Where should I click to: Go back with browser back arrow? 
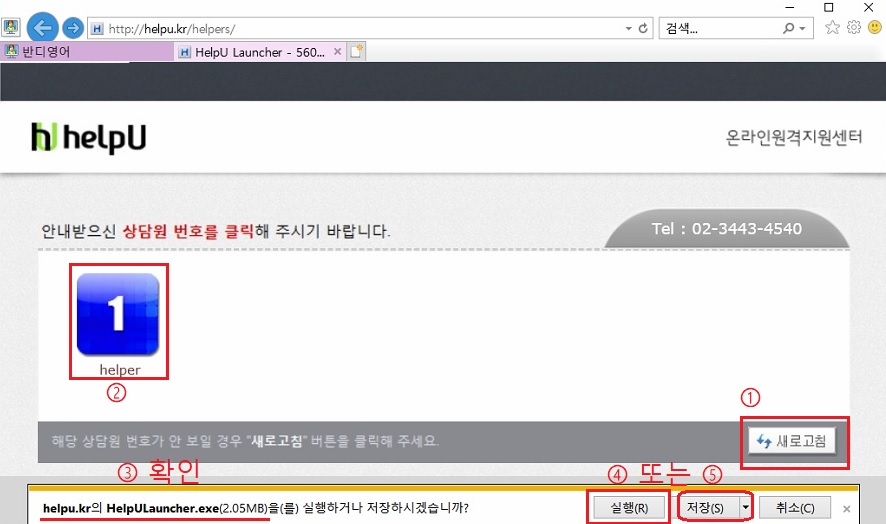[42, 27]
